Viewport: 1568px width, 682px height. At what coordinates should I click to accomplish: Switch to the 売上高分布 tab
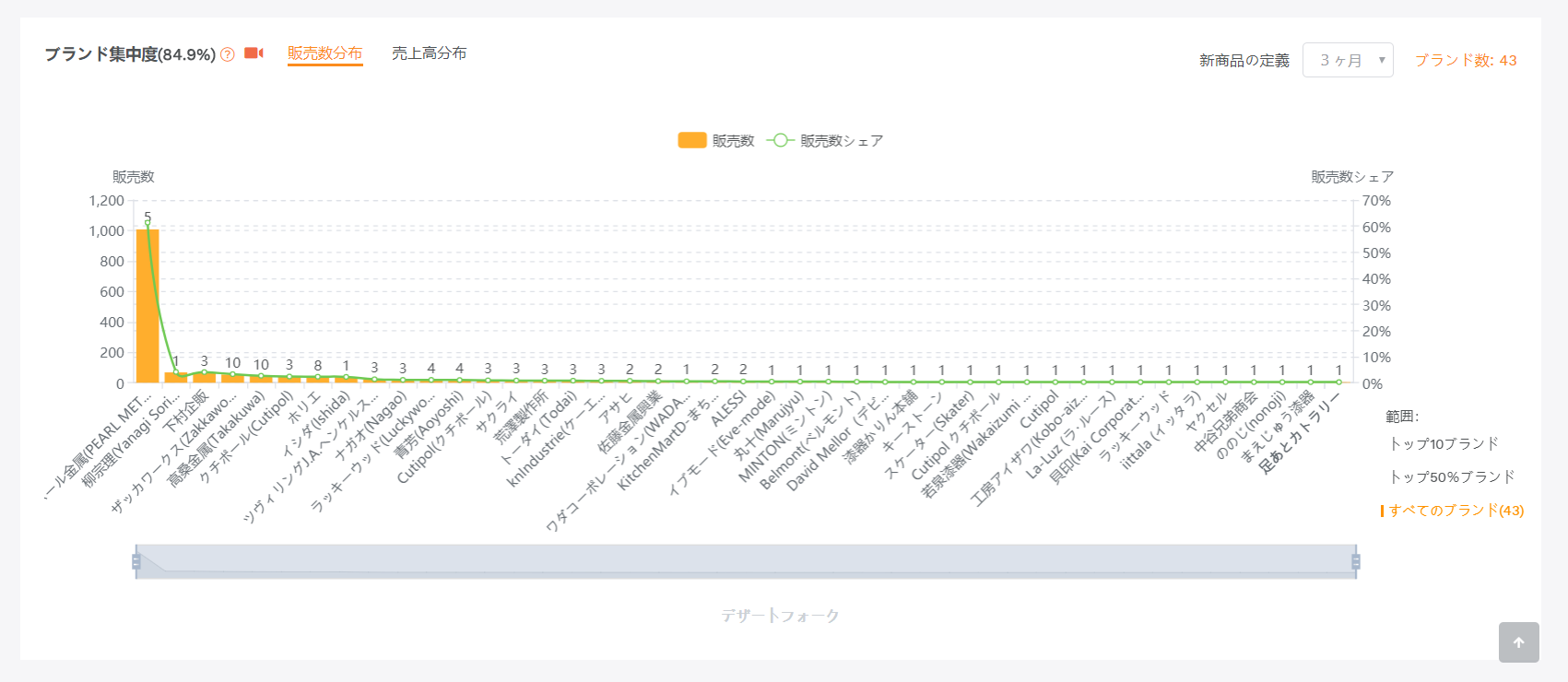(x=429, y=53)
